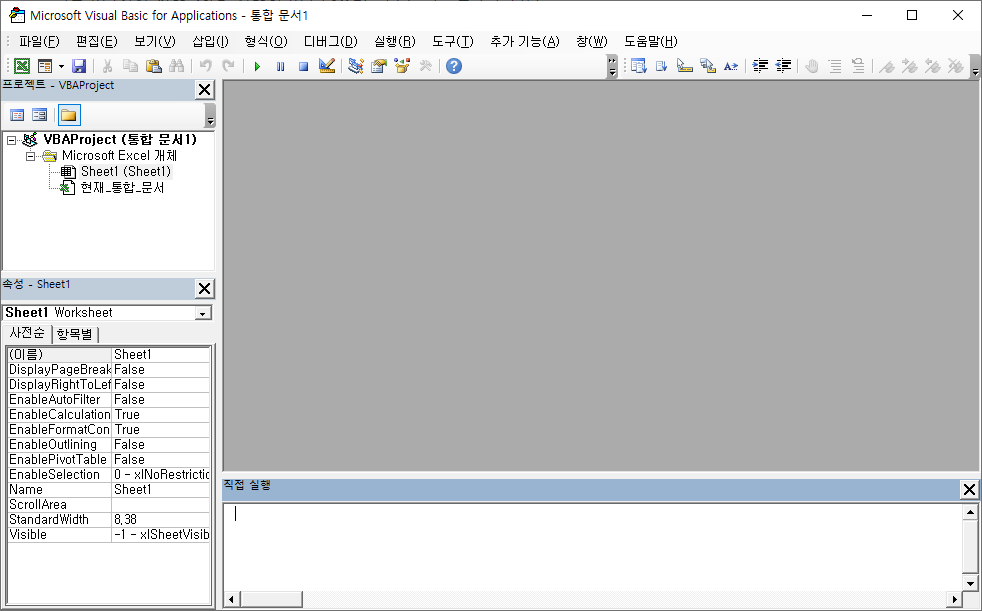
Task: Click the Insert UserForm toolbar icon
Action: pyautogui.click(x=45, y=66)
